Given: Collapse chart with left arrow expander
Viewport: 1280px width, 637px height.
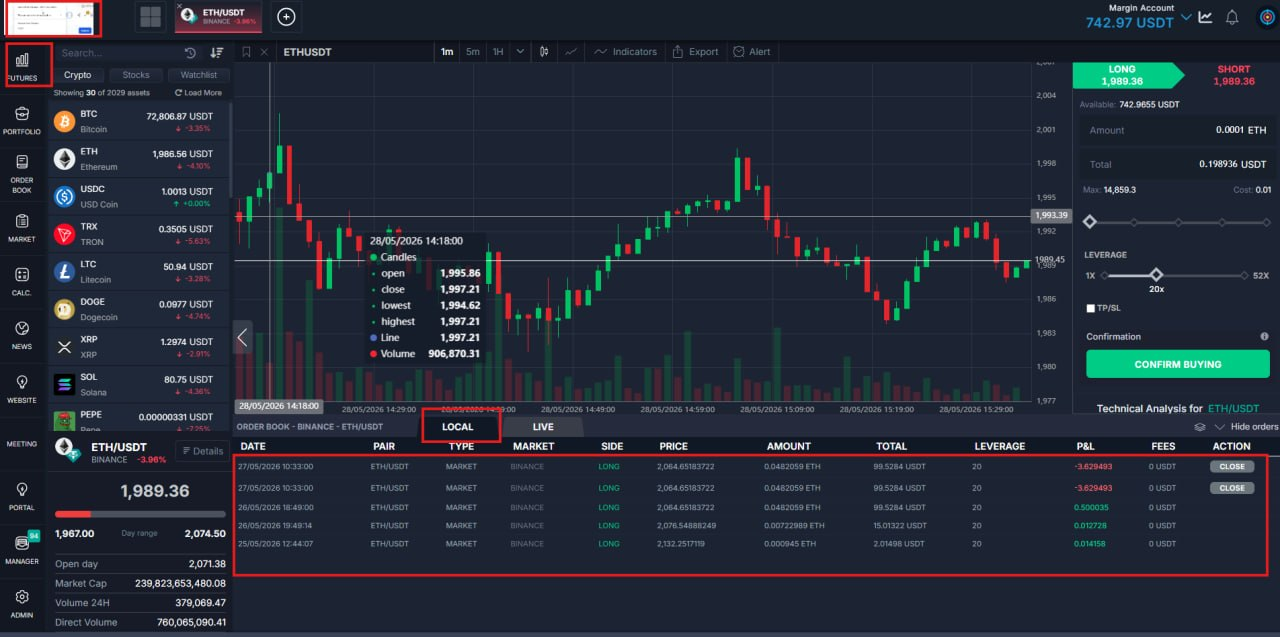Looking at the screenshot, I should point(242,337).
